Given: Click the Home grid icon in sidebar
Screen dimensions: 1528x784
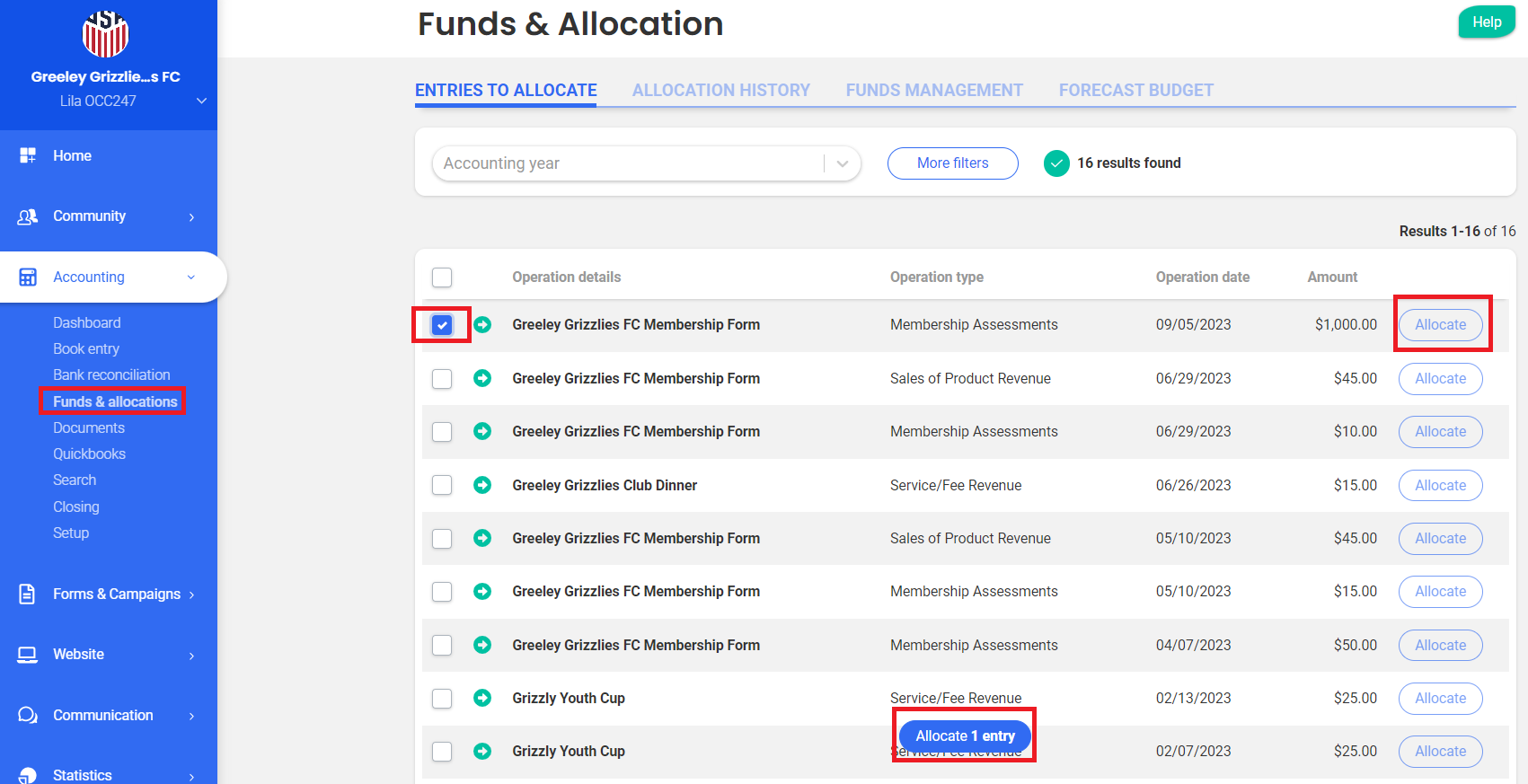Looking at the screenshot, I should coord(28,155).
